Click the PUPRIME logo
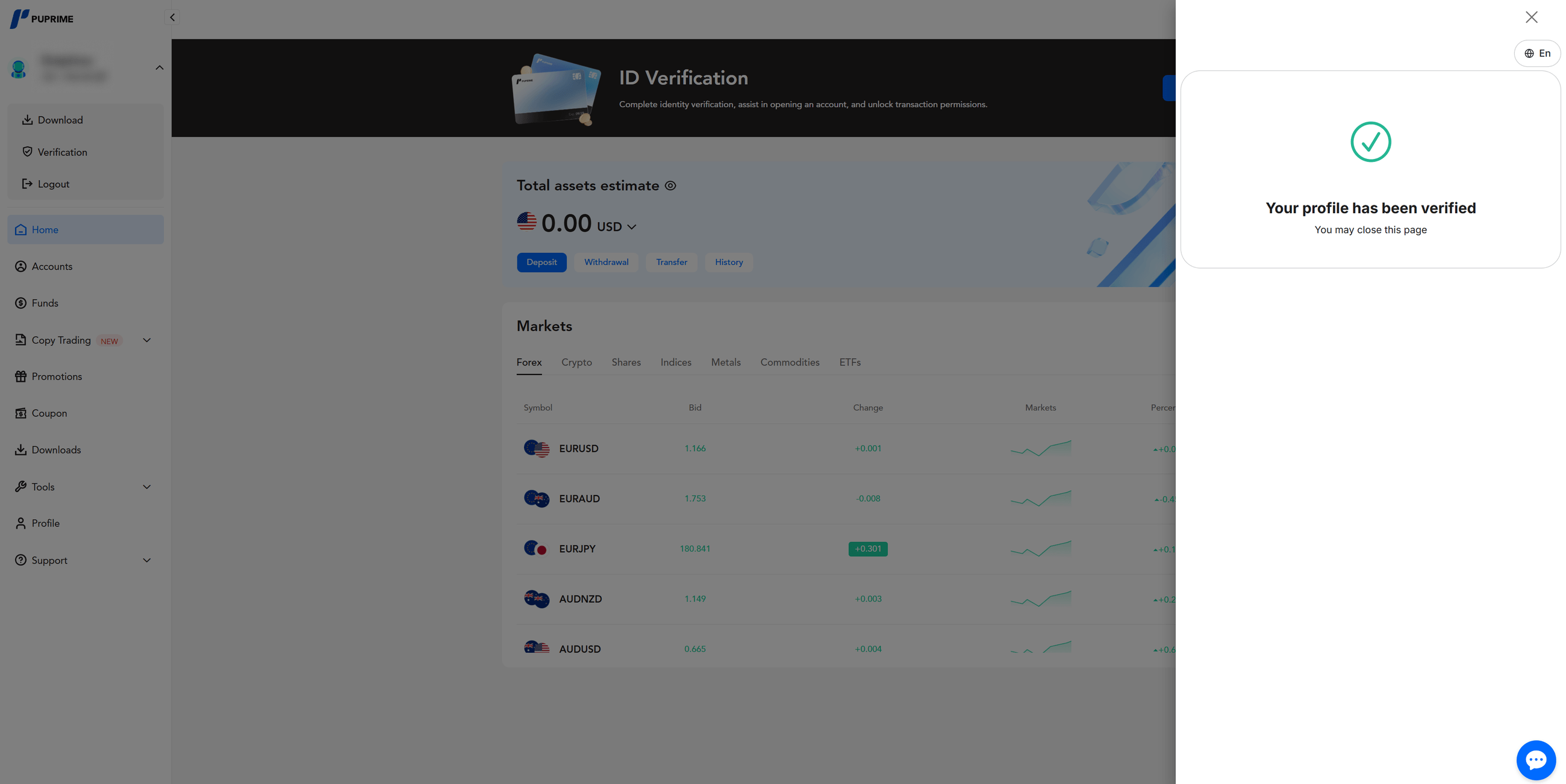The width and height of the screenshot is (1566, 784). (x=42, y=19)
